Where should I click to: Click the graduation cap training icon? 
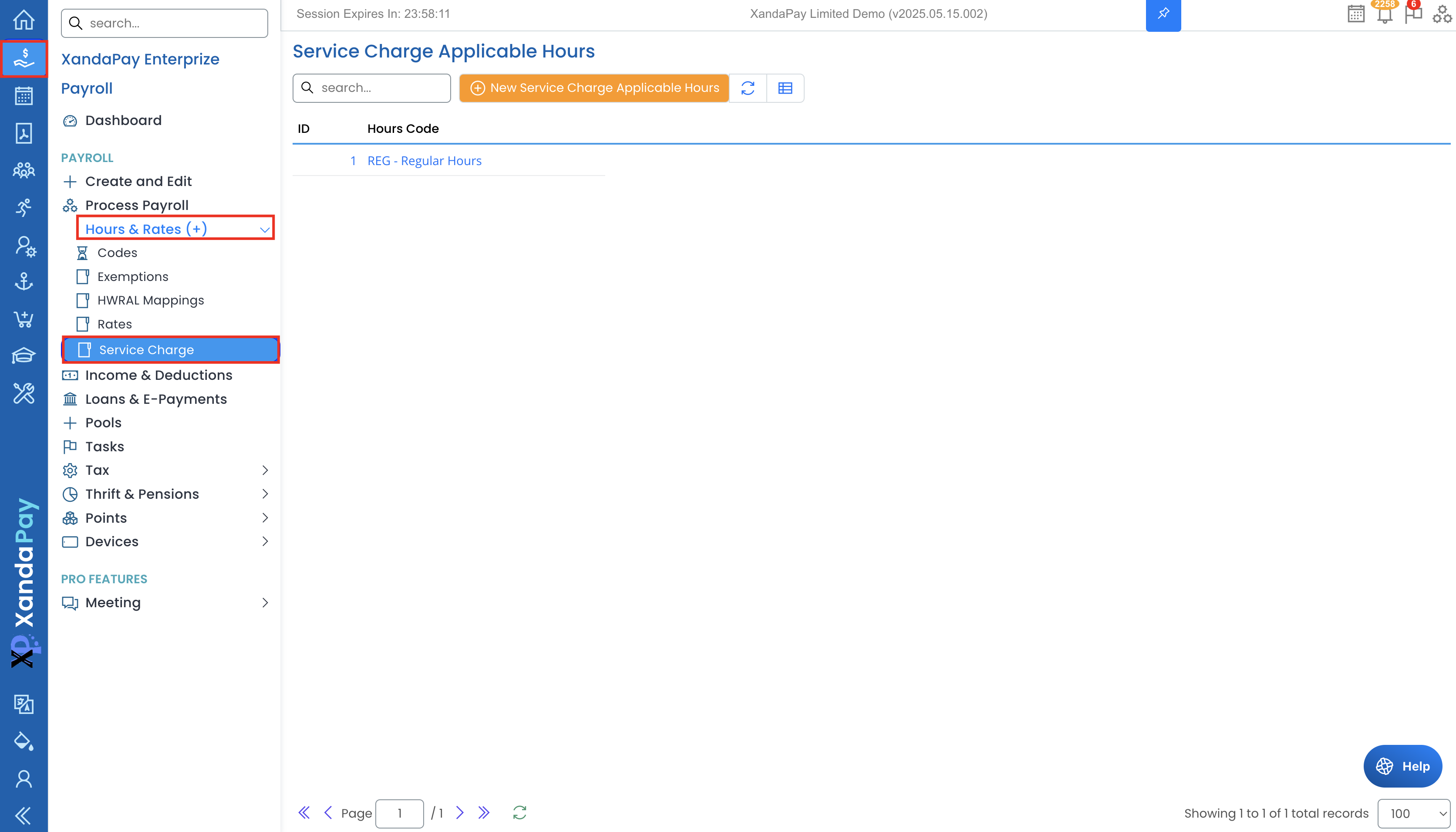coord(24,355)
